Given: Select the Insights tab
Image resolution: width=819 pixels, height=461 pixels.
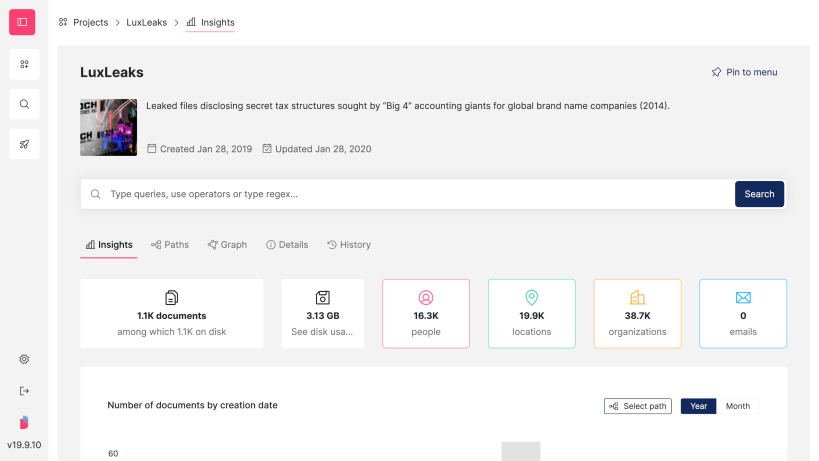Looking at the screenshot, I should (109, 245).
